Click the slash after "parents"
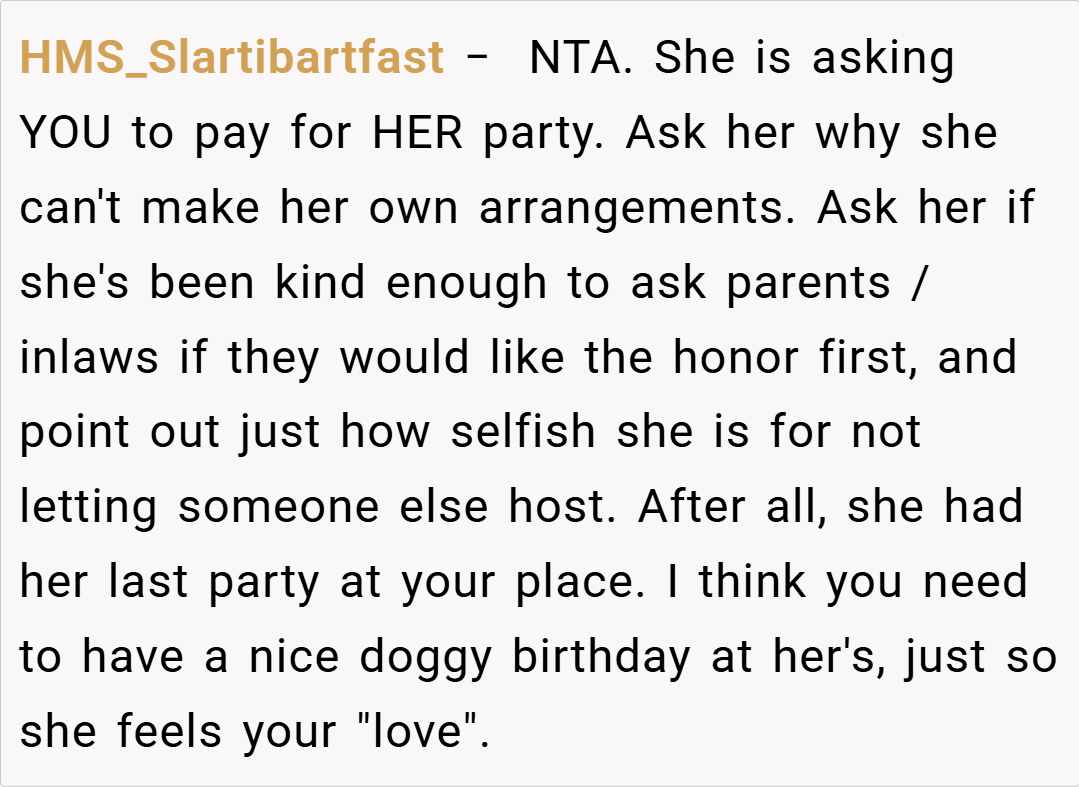 point(919,283)
